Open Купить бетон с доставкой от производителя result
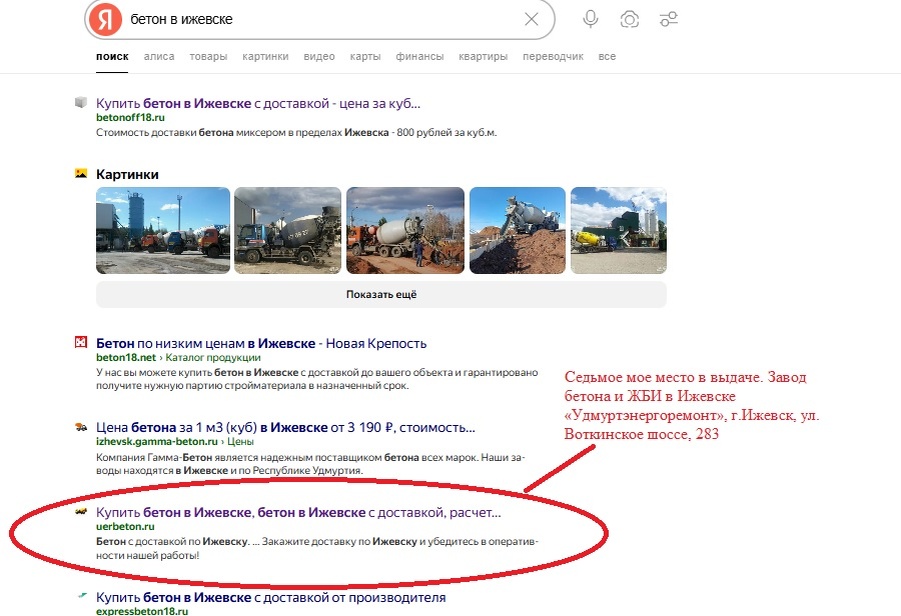 tap(271, 597)
